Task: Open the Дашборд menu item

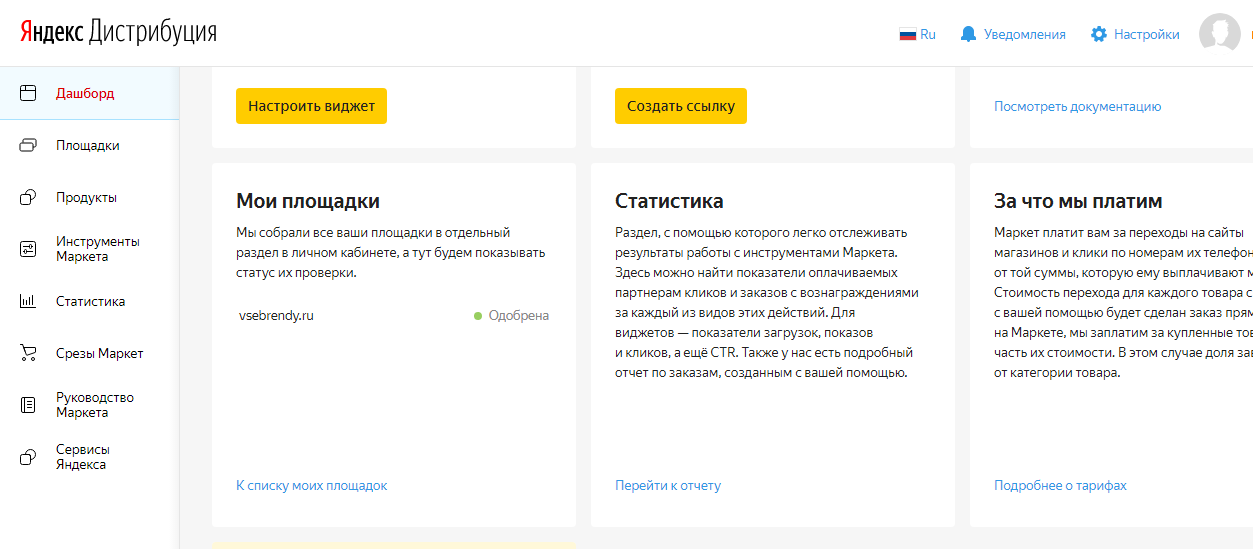Action: click(85, 93)
